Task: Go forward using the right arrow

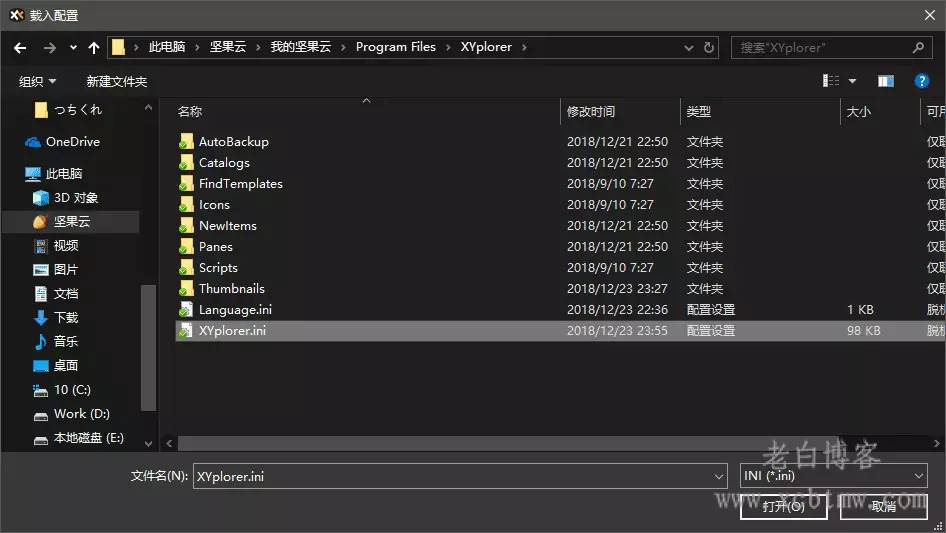Action: coord(49,48)
